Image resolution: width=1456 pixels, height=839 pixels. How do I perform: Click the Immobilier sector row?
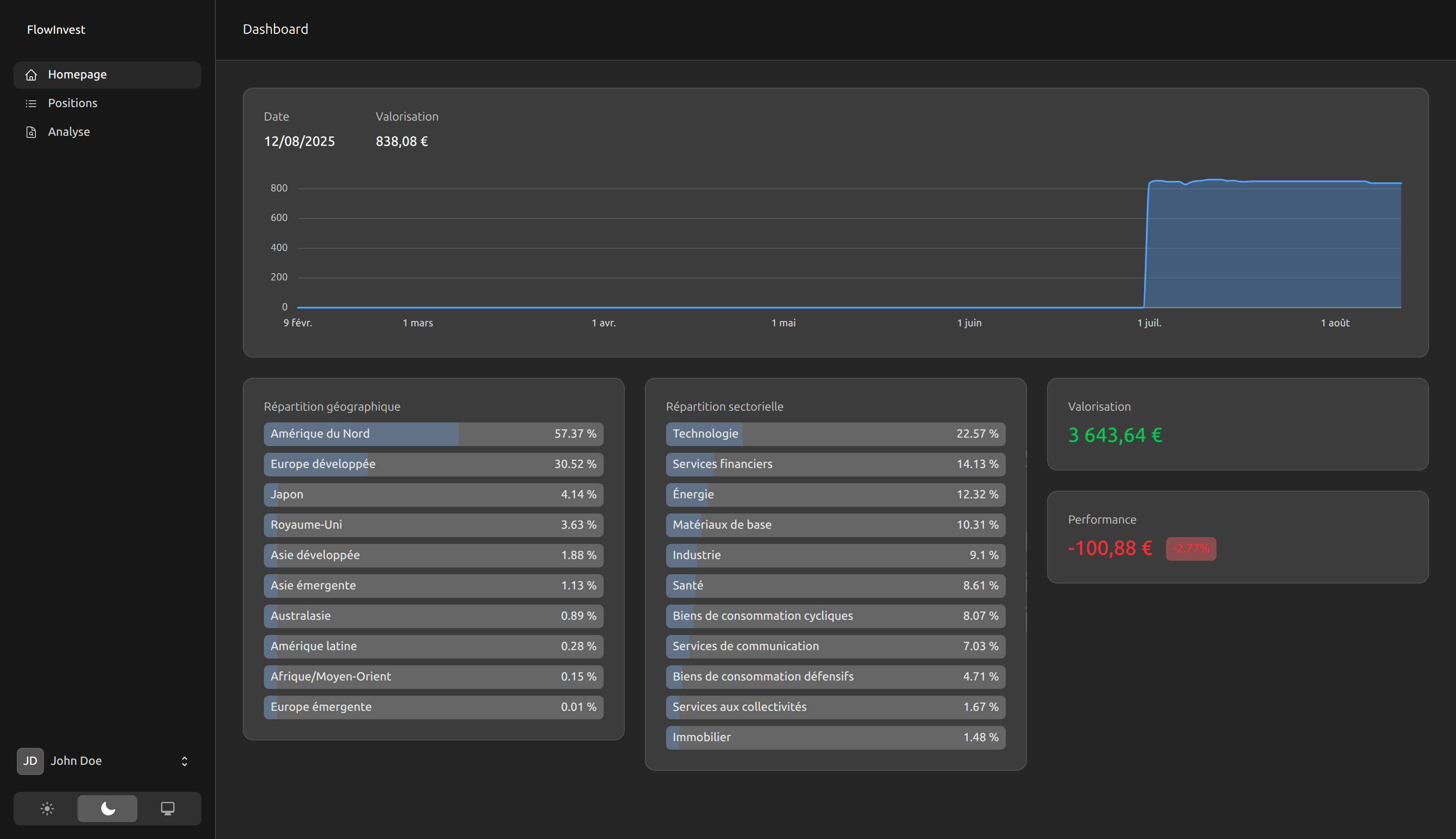click(x=835, y=737)
